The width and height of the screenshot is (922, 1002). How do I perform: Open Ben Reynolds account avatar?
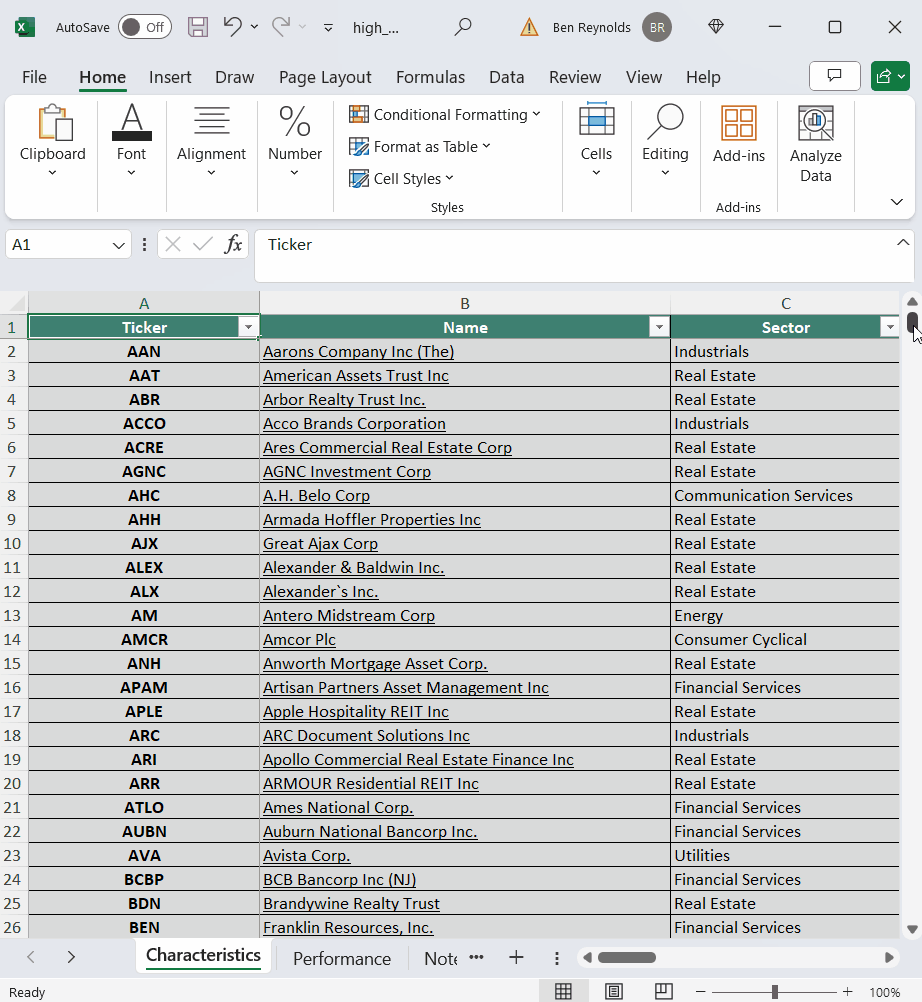(657, 27)
